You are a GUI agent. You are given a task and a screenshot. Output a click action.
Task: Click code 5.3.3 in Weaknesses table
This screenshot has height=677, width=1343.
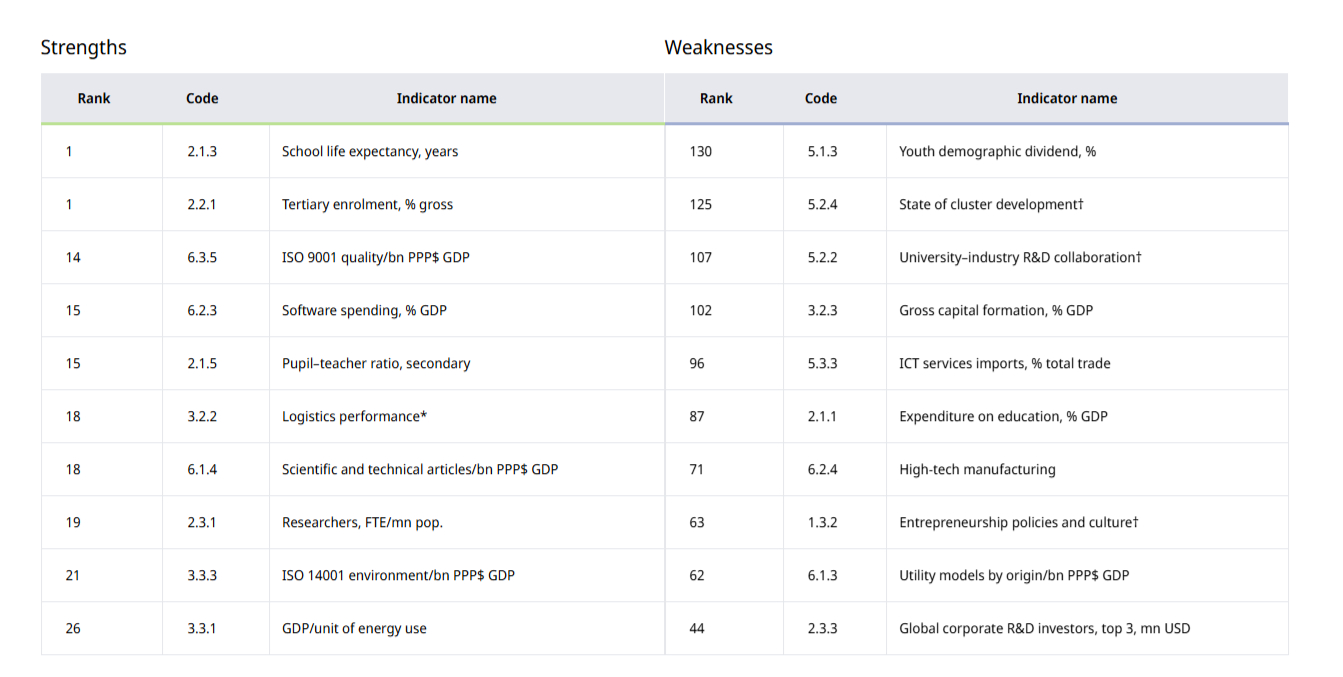(x=822, y=364)
